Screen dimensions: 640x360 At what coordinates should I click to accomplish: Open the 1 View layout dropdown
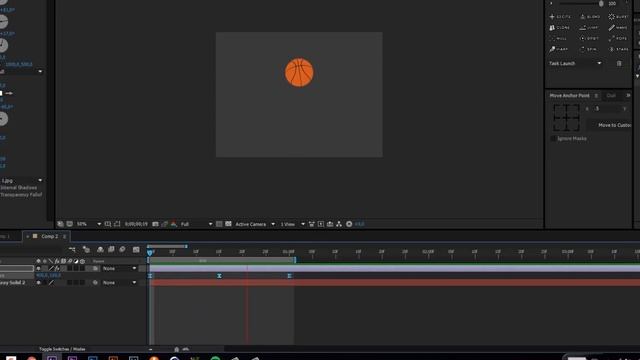[292, 224]
